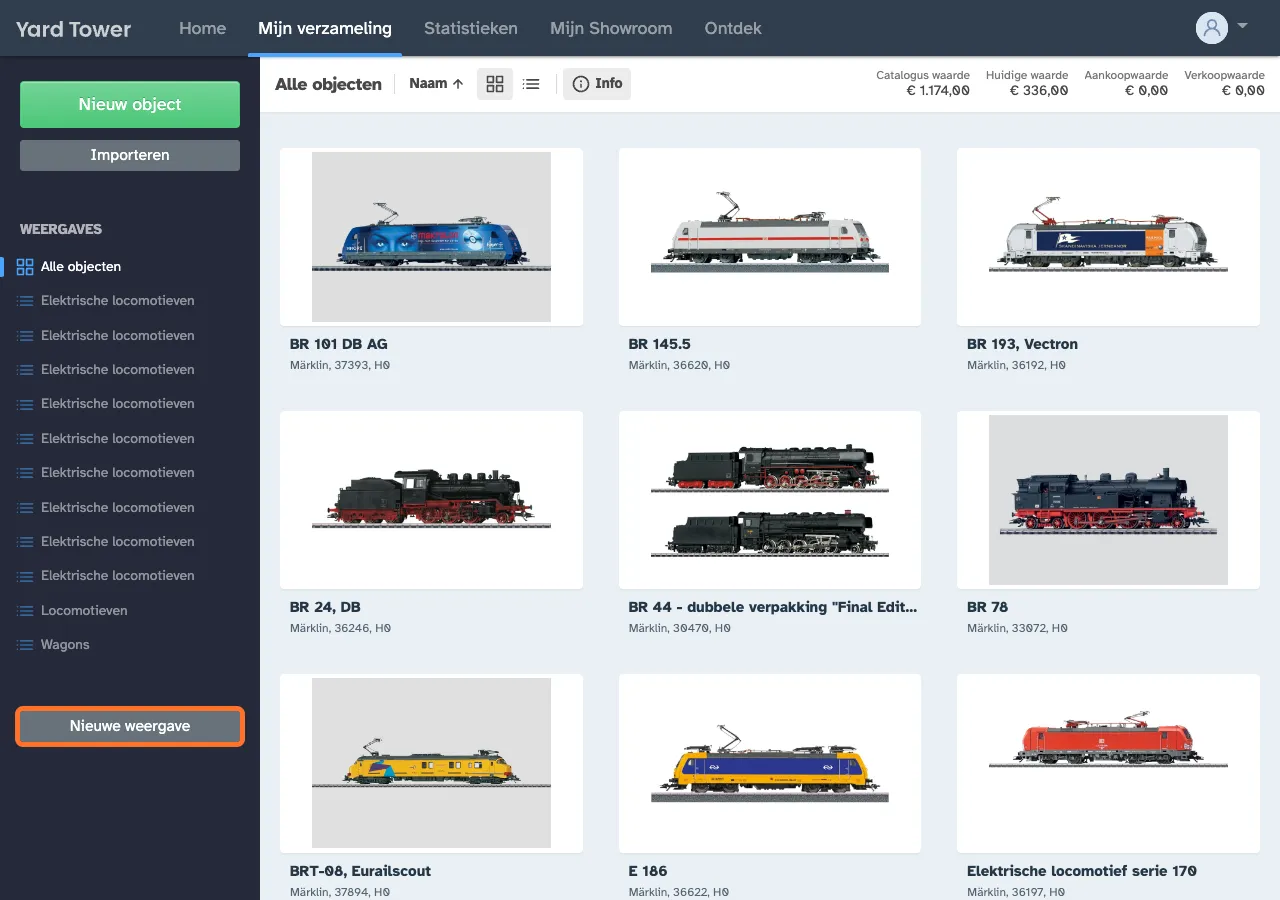Open Mijn verzameling tab

coord(325,28)
